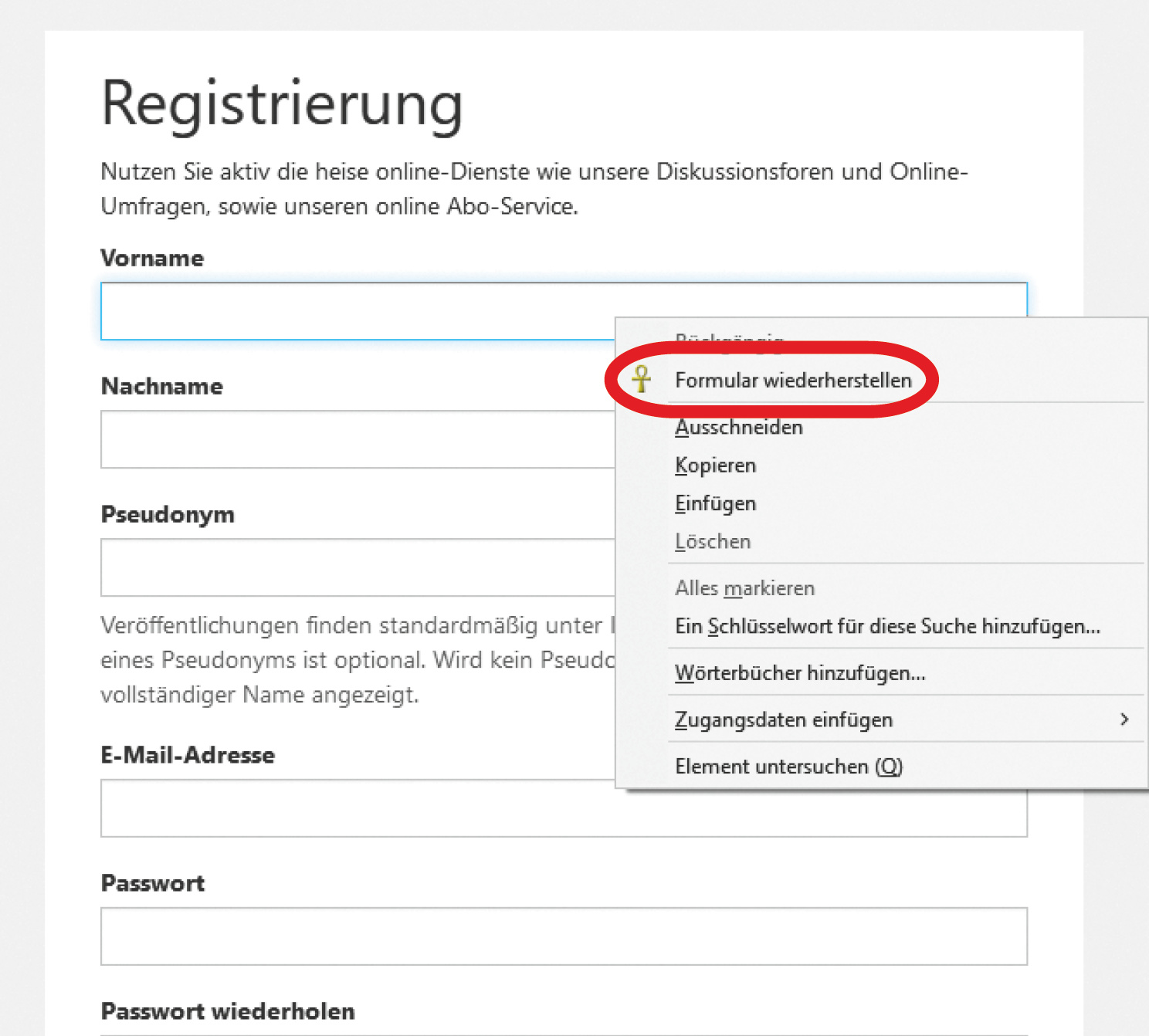Viewport: 1149px width, 1036px height.
Task: Focus the Pseudonym input box
Action: point(355,567)
